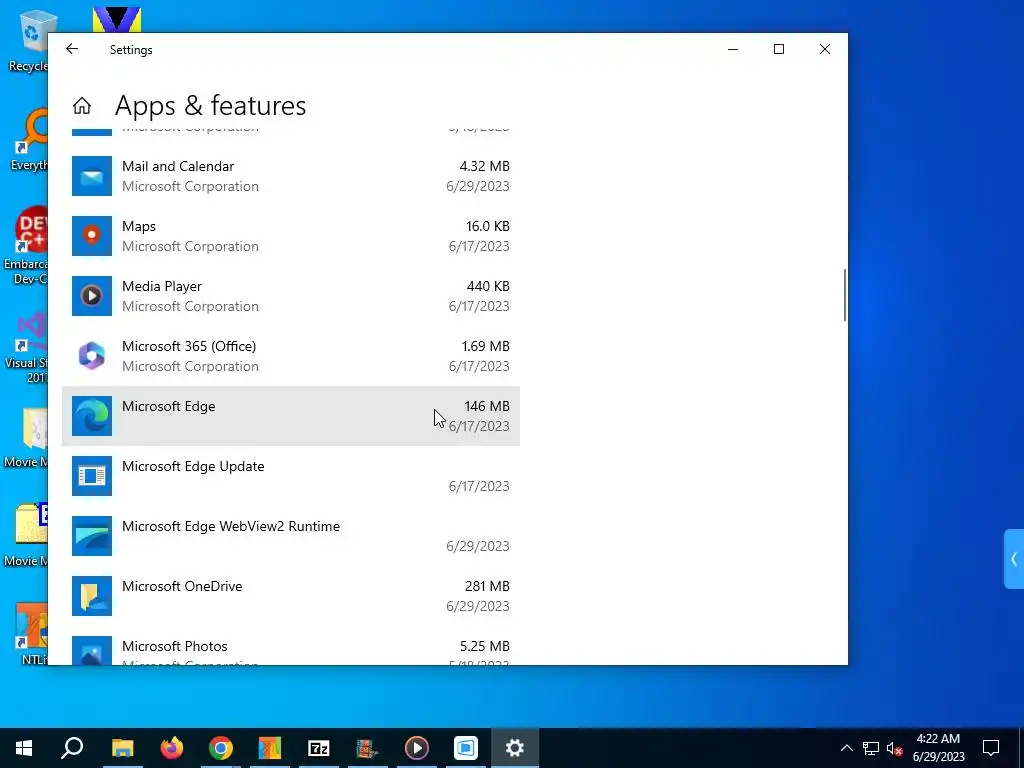This screenshot has width=1024, height=768.
Task: Open Settings home via house icon
Action: coord(82,106)
